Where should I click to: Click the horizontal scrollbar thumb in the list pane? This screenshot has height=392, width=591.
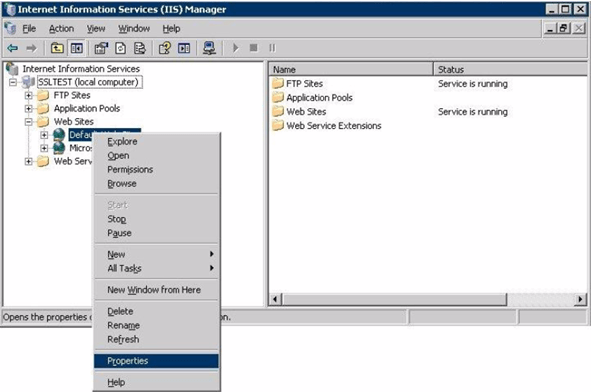pos(395,299)
